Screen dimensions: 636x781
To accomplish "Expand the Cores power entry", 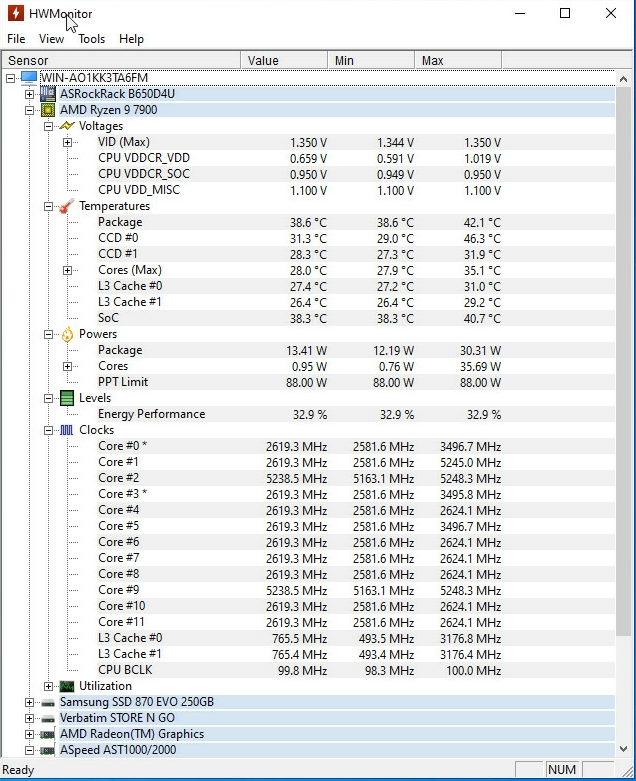I will click(x=67, y=367).
